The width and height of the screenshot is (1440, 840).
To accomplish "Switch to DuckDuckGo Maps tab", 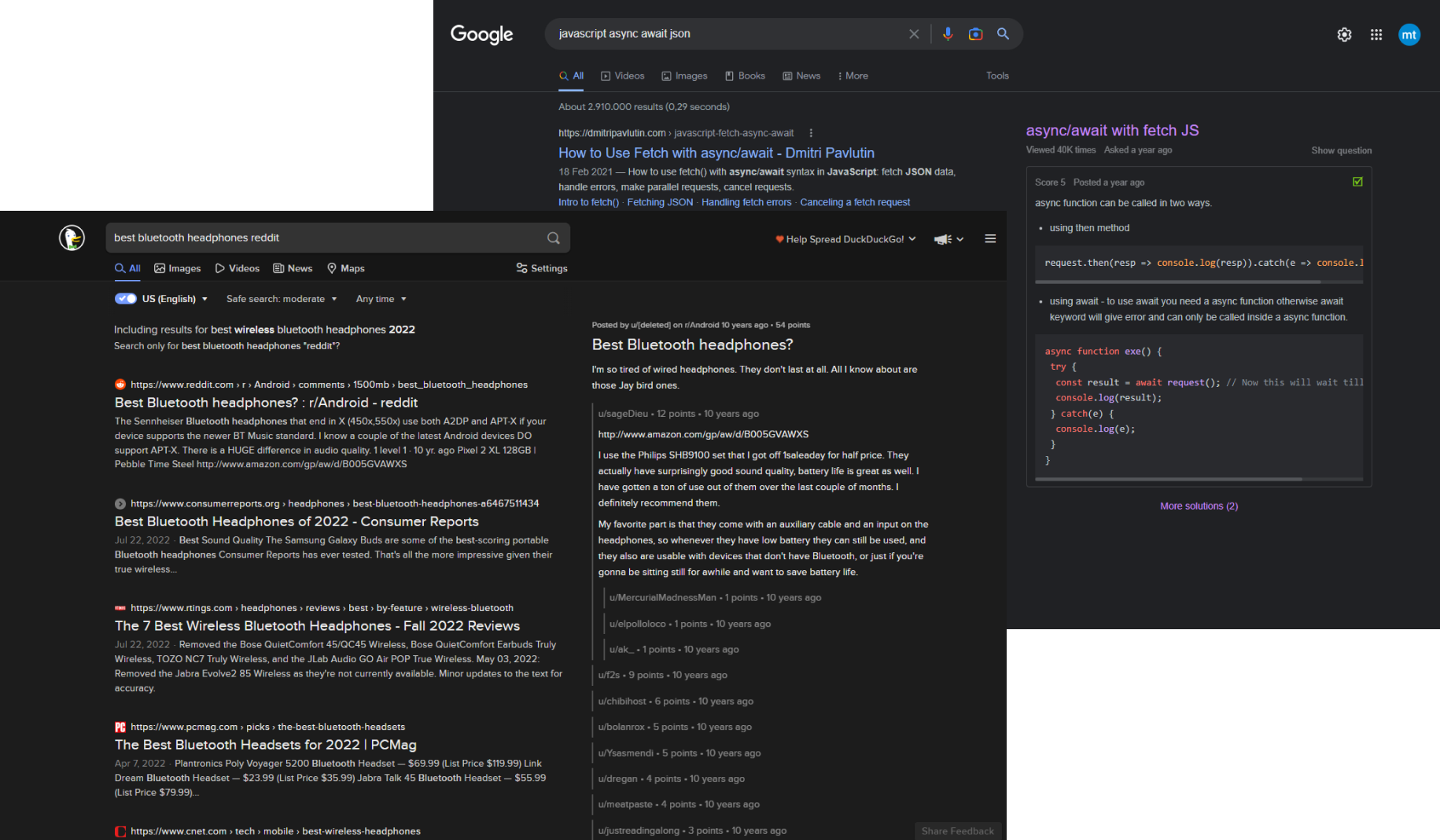I will coord(345,268).
